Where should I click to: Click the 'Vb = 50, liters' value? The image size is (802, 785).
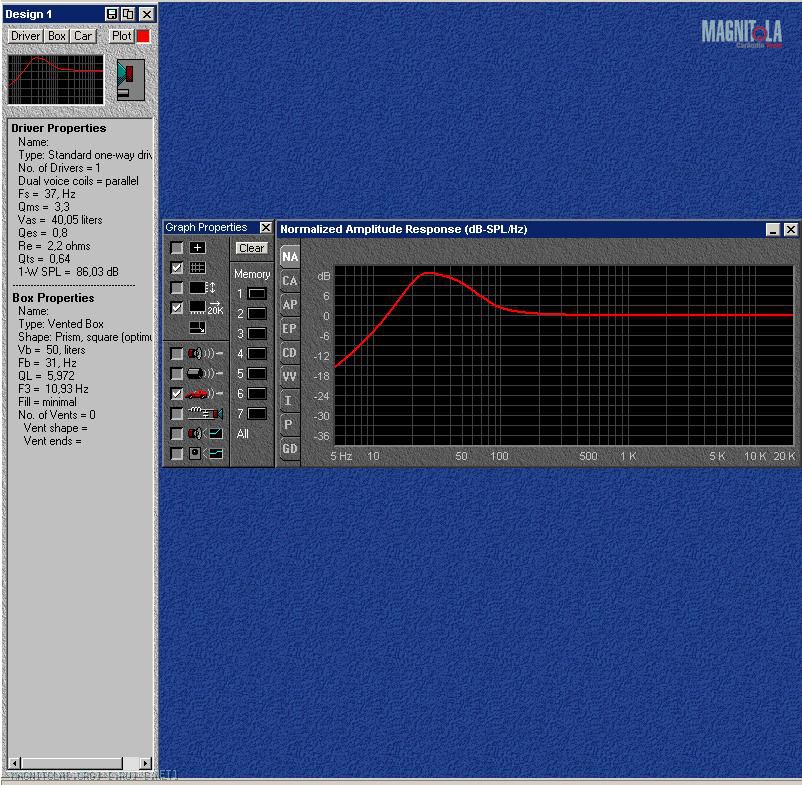[52, 350]
